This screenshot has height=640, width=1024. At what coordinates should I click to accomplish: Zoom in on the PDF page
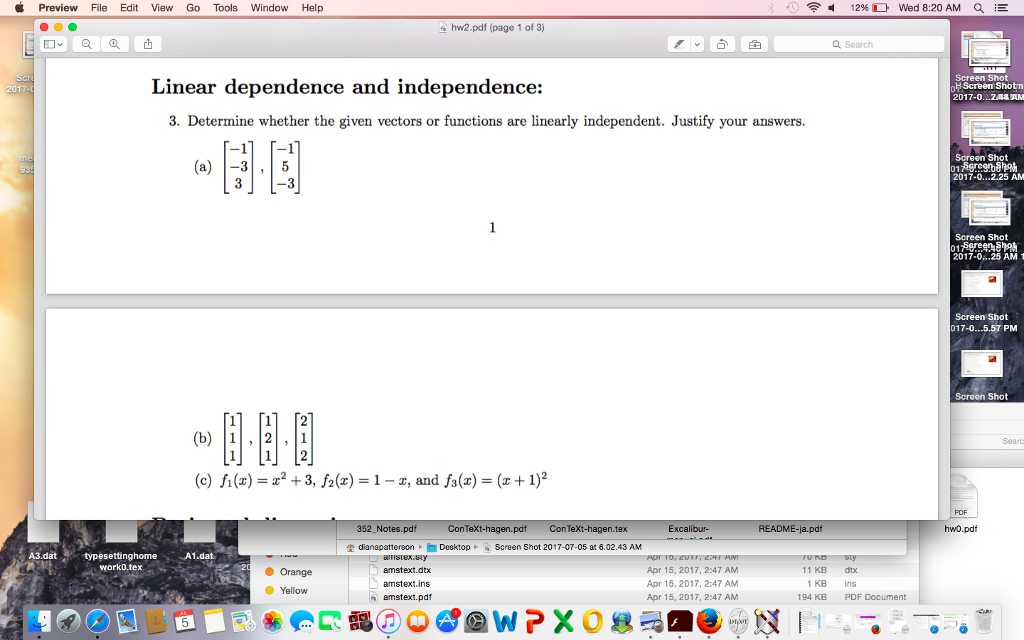[x=112, y=44]
